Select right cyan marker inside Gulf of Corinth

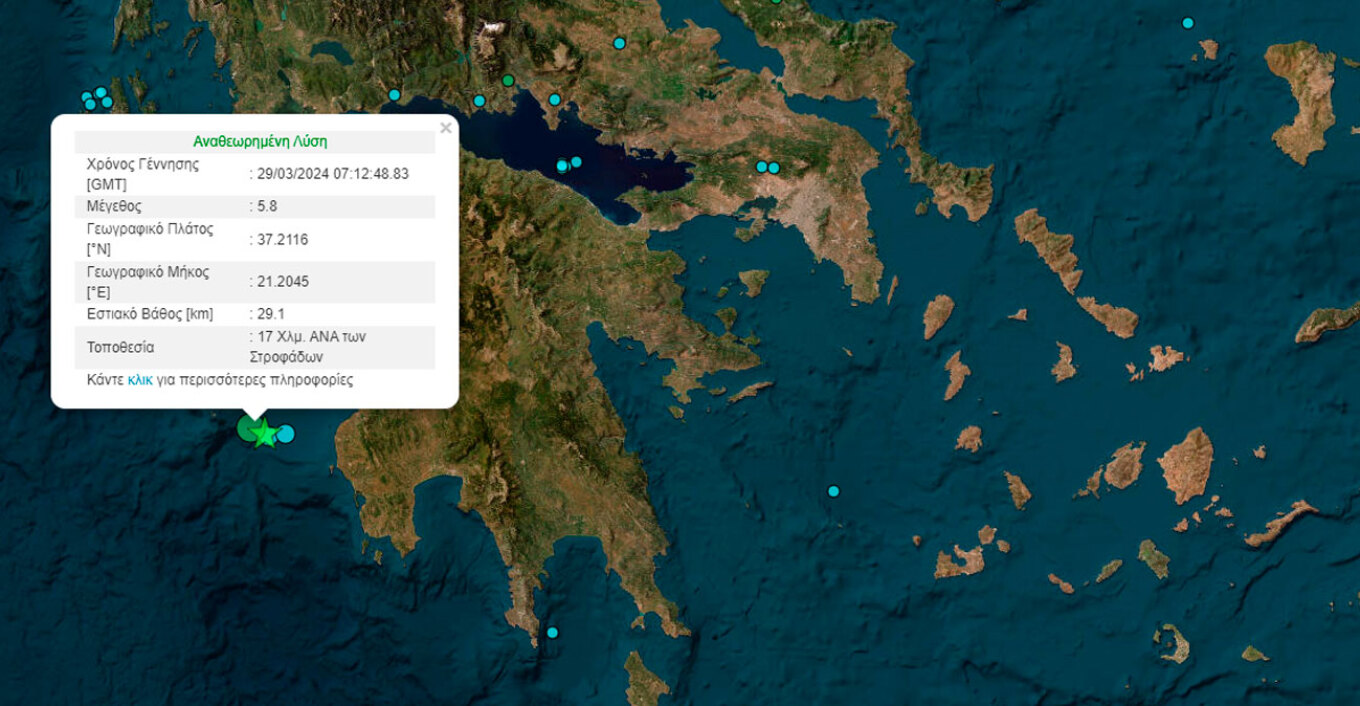point(576,162)
